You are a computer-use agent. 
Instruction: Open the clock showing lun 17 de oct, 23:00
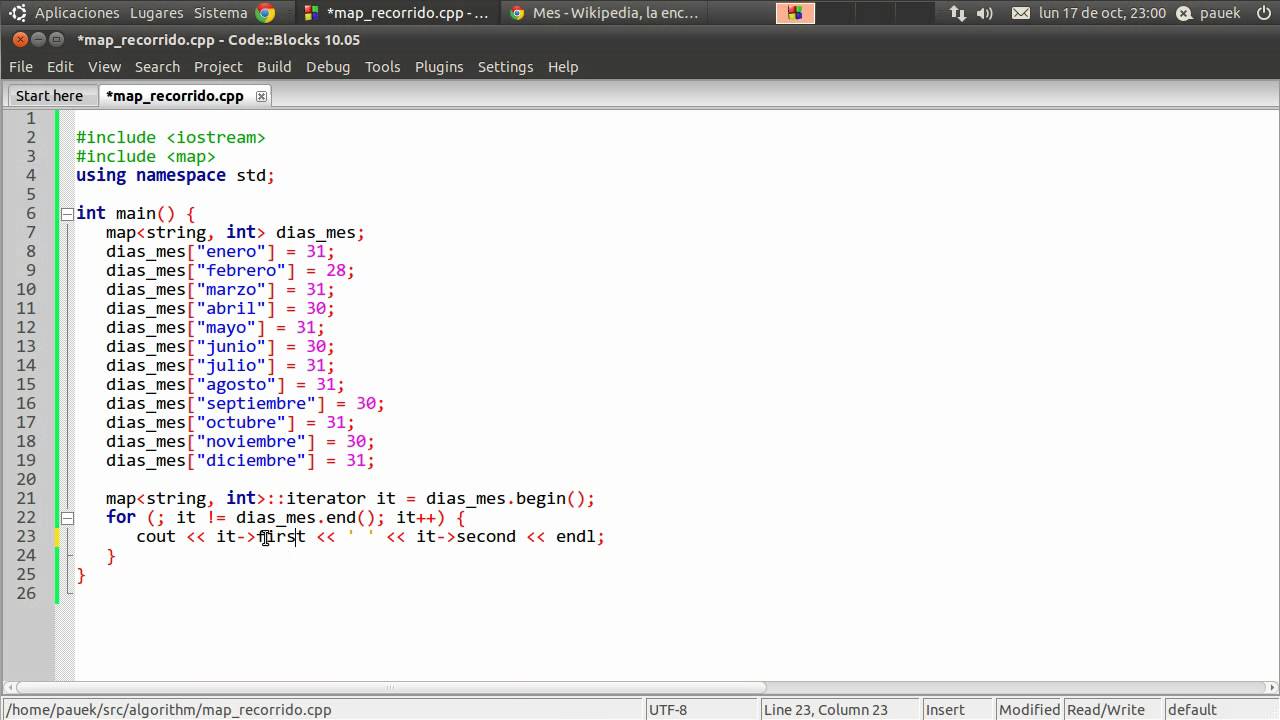(1102, 13)
